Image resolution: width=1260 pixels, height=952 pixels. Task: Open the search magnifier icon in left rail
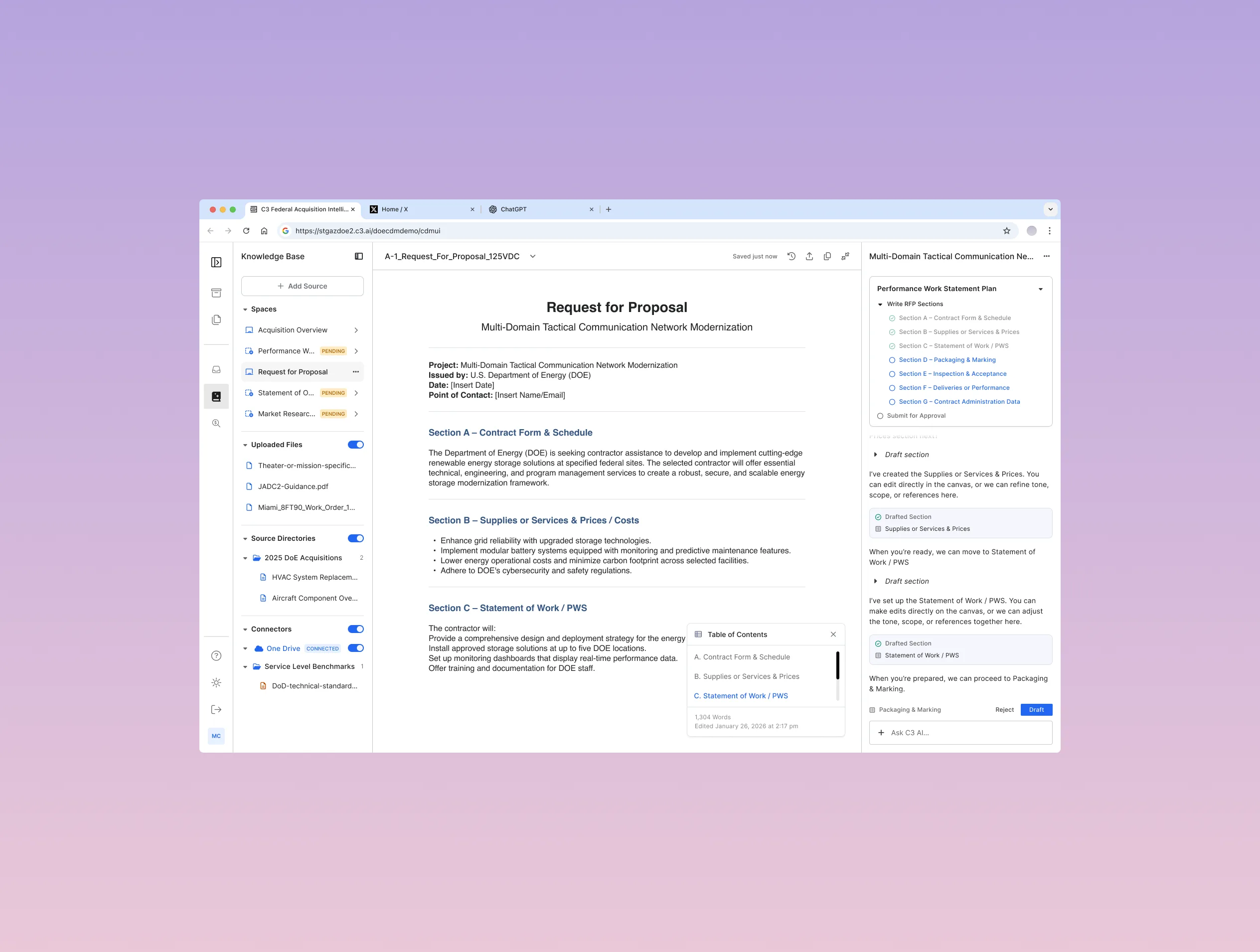coord(216,423)
